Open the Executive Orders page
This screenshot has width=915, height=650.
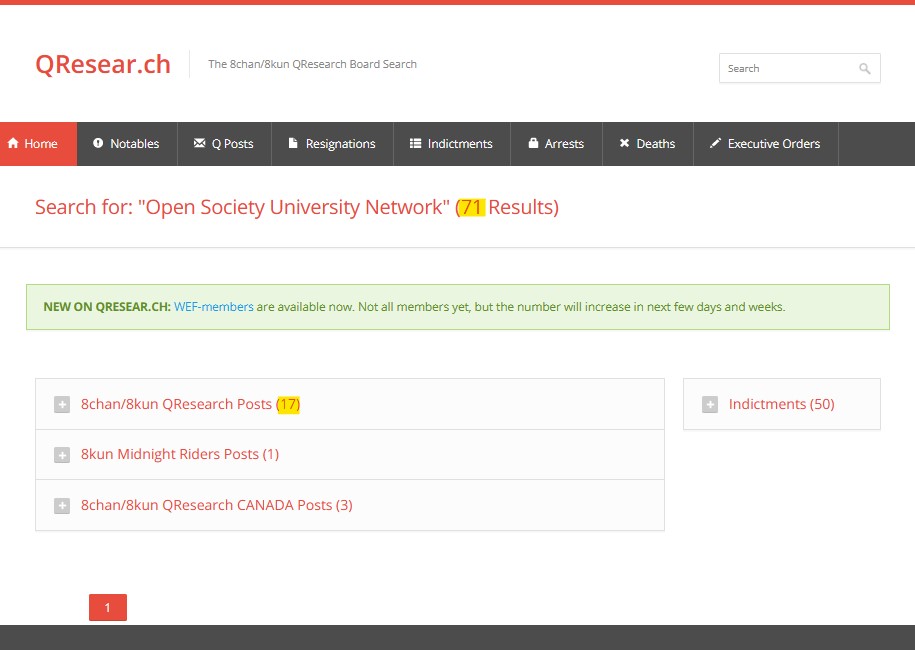(x=766, y=144)
